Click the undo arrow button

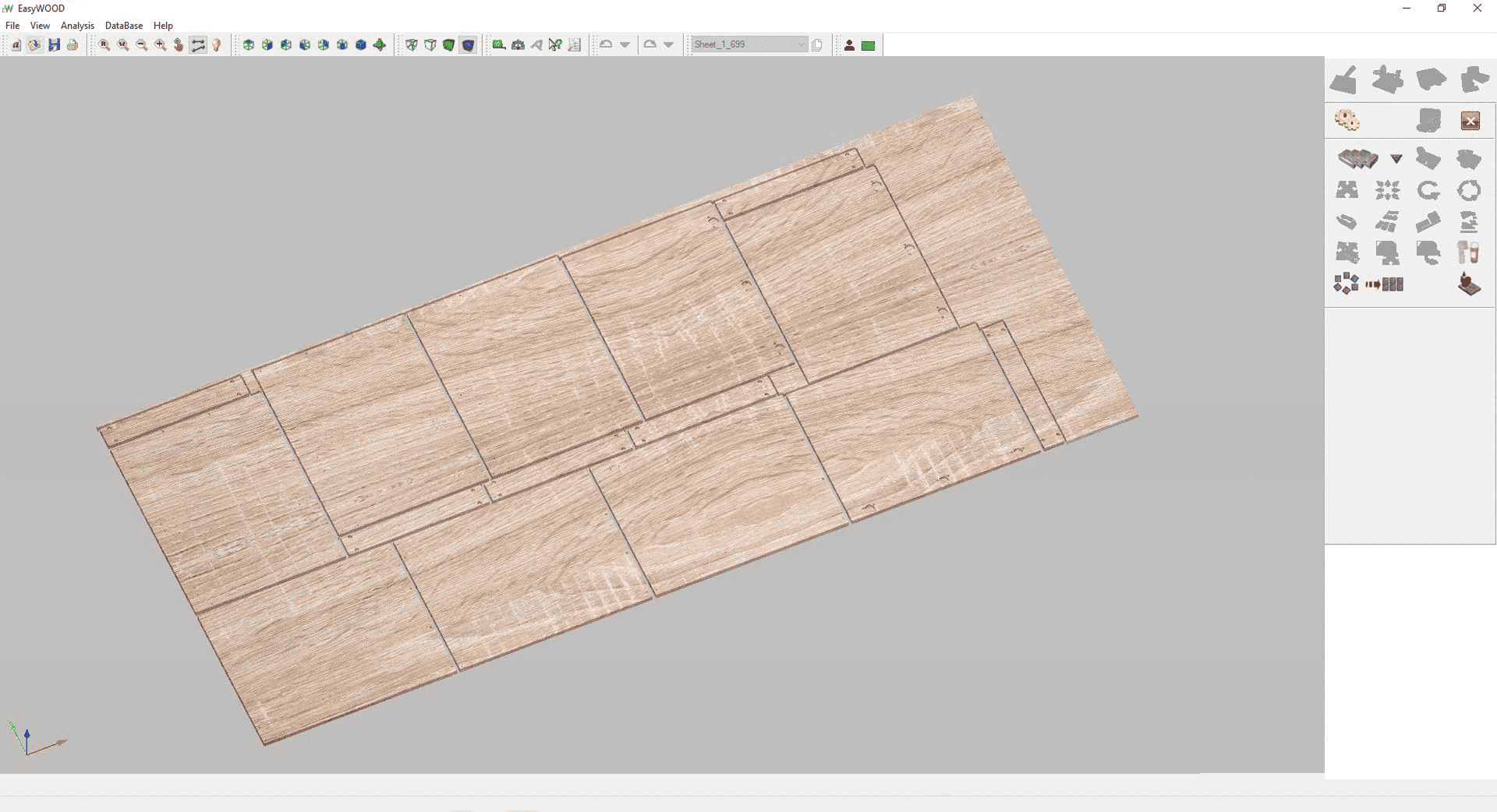[606, 45]
